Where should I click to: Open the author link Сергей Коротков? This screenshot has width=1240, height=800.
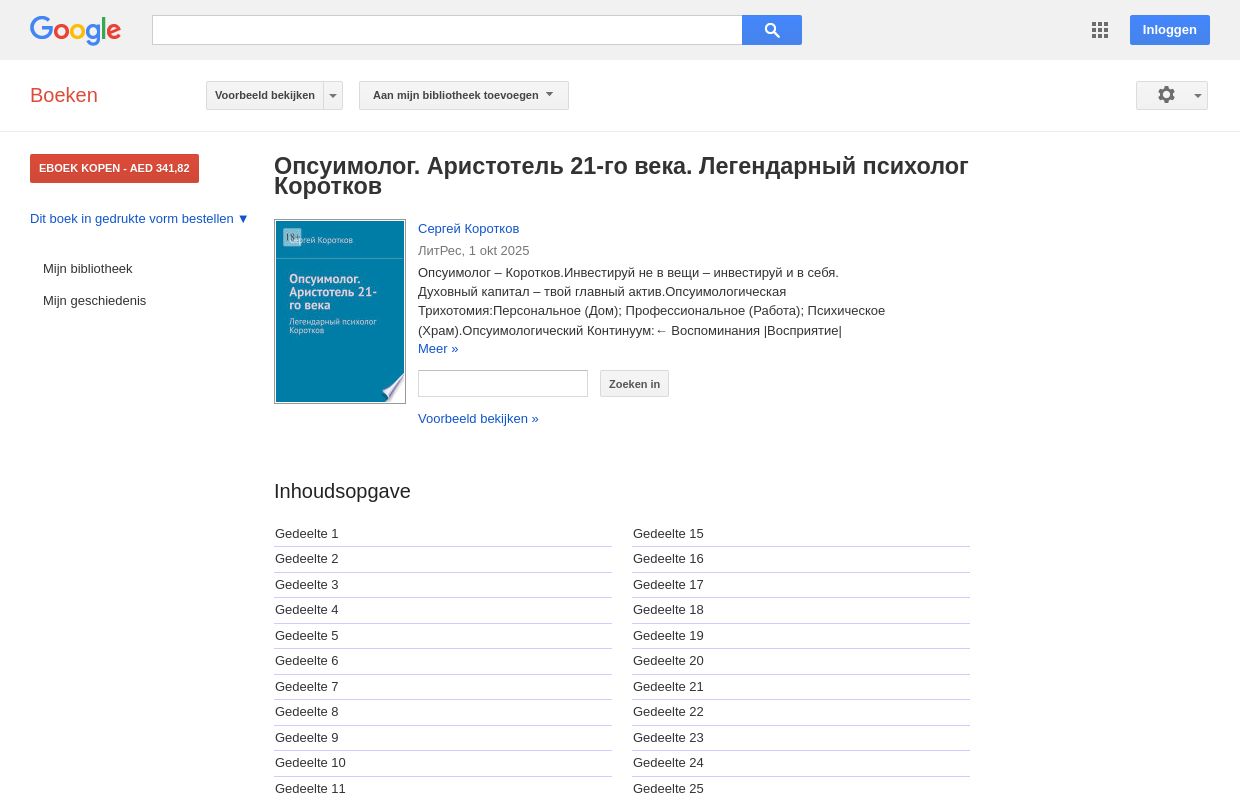pos(468,228)
